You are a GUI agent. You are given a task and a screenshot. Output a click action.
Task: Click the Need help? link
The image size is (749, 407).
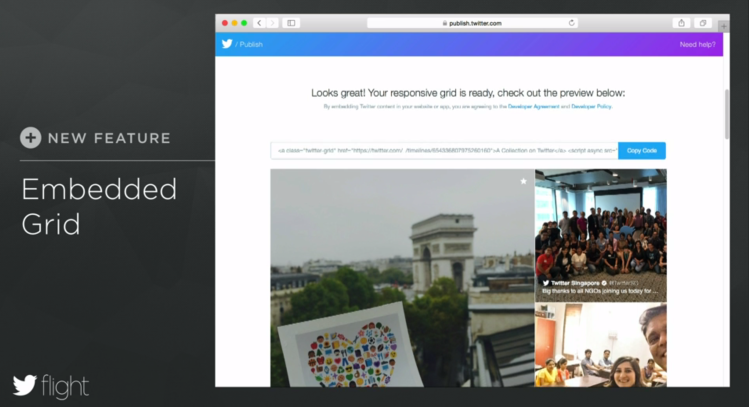tap(697, 44)
